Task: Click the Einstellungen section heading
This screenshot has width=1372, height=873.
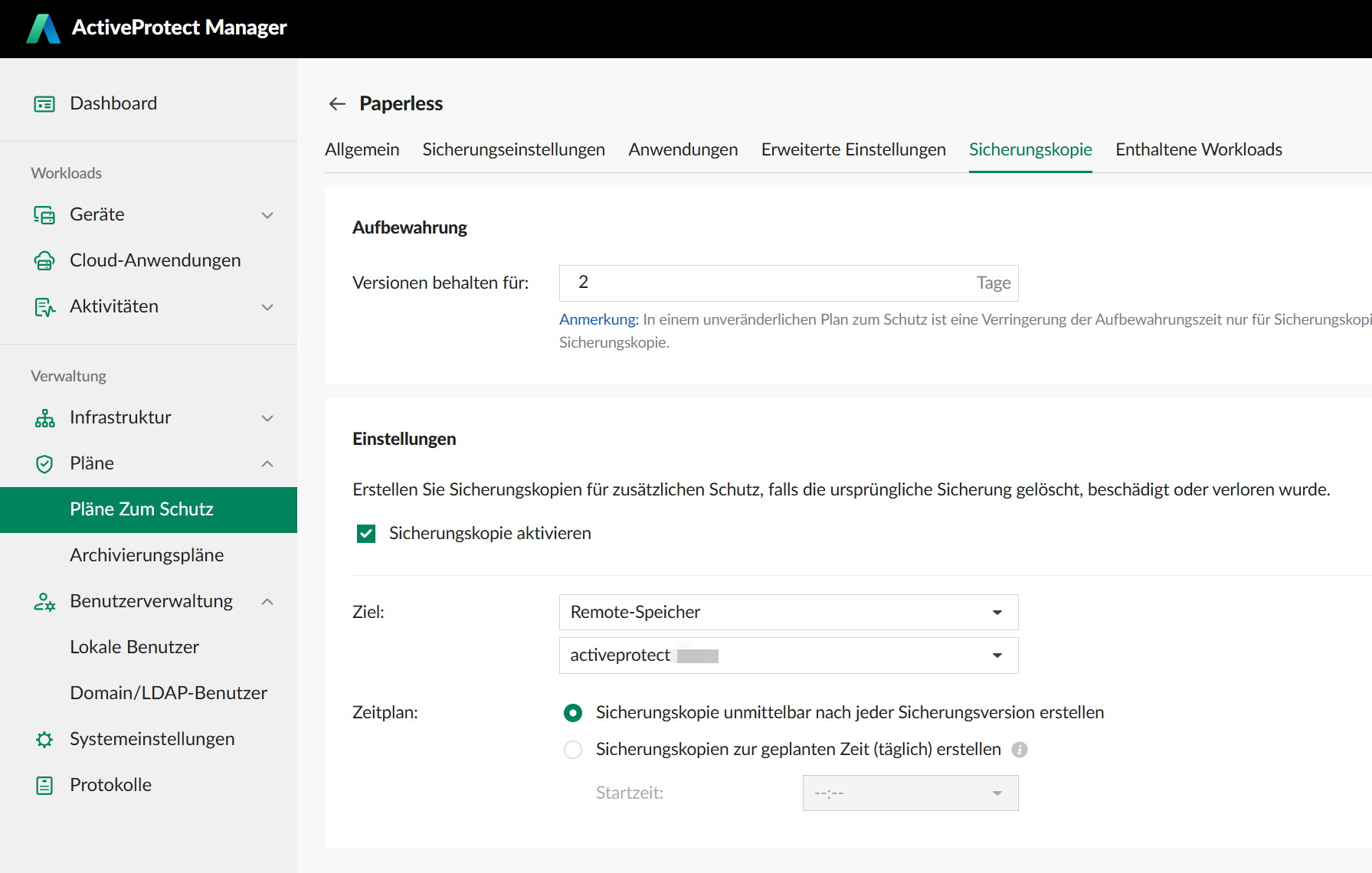Action: (404, 440)
